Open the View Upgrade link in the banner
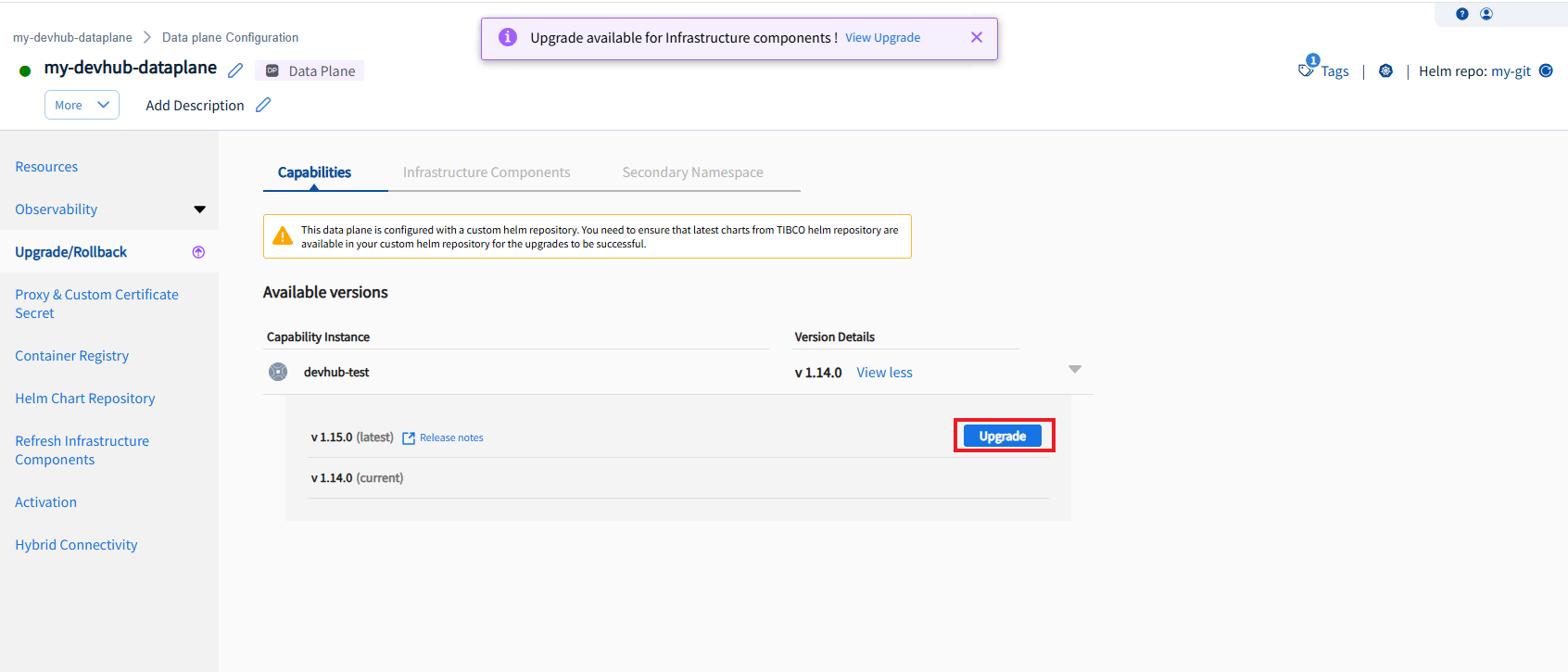Image resolution: width=1568 pixels, height=672 pixels. [882, 38]
